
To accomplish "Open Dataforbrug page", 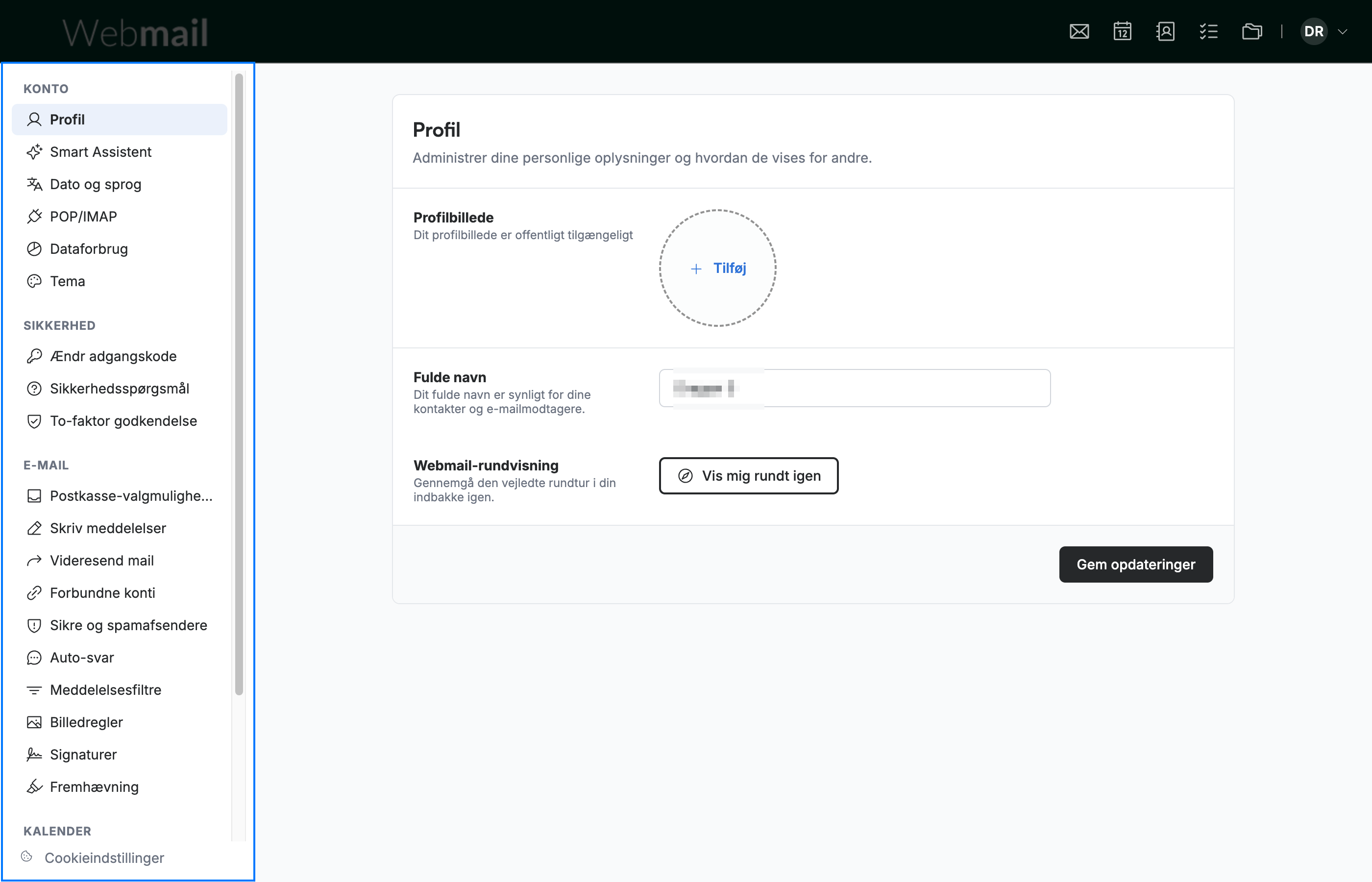I will pyautogui.click(x=119, y=249).
